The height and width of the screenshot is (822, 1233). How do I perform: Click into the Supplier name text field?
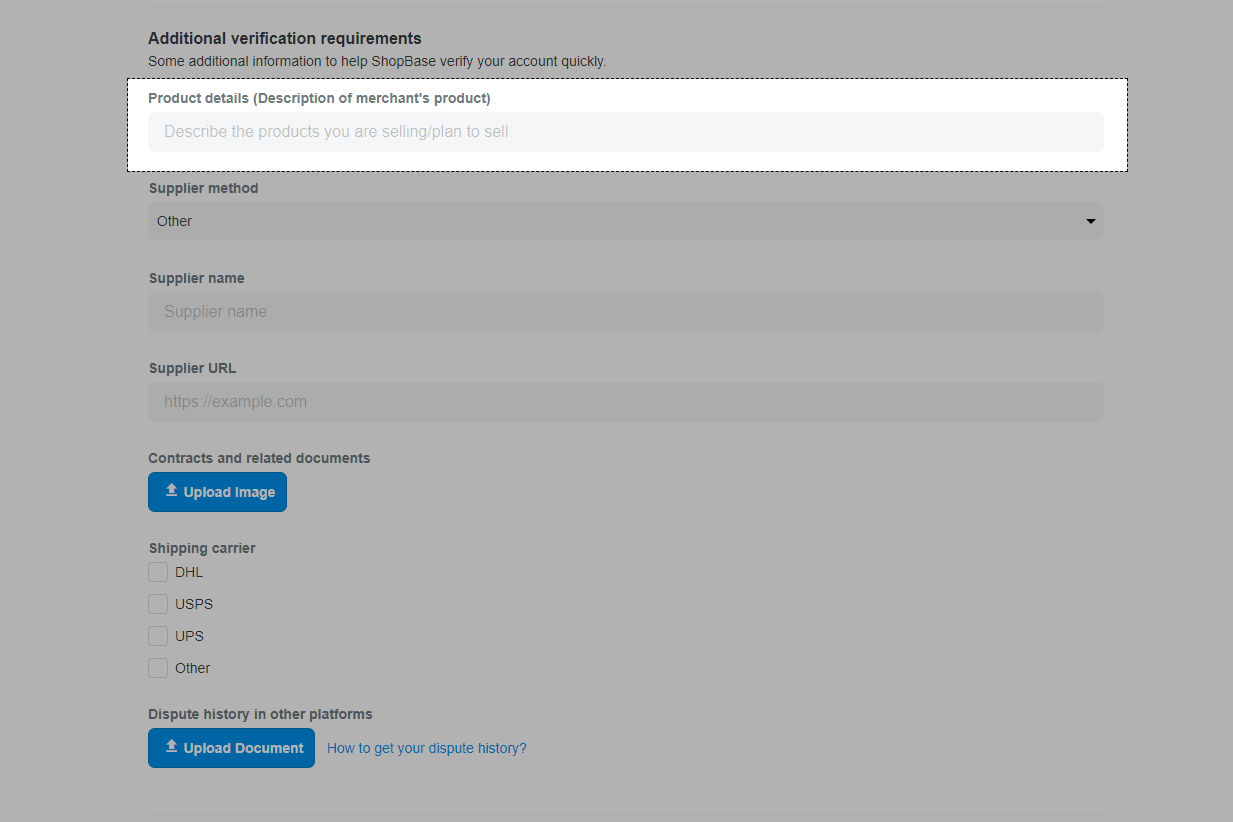(x=625, y=312)
